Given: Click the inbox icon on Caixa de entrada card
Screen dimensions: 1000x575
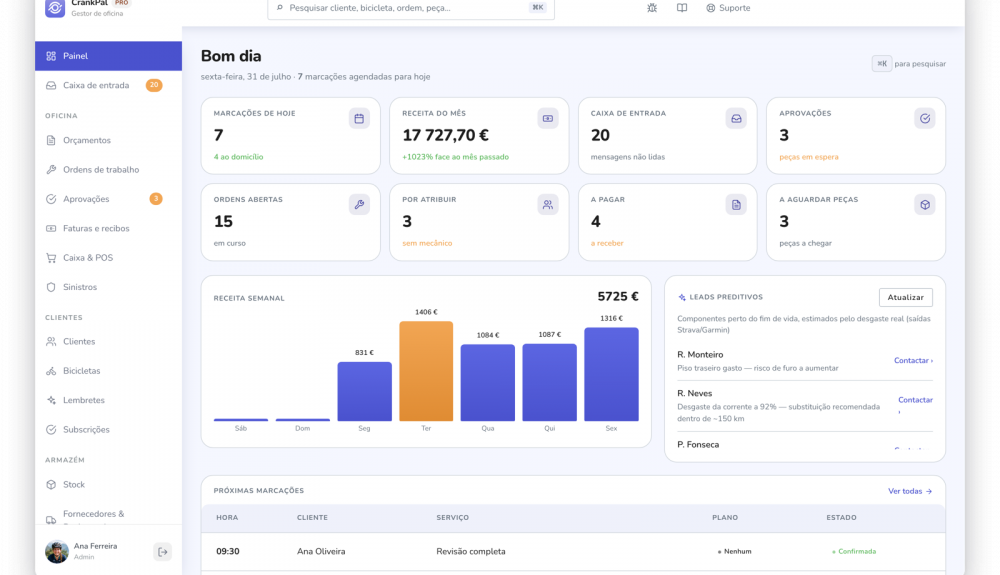Looking at the screenshot, I should pos(736,119).
